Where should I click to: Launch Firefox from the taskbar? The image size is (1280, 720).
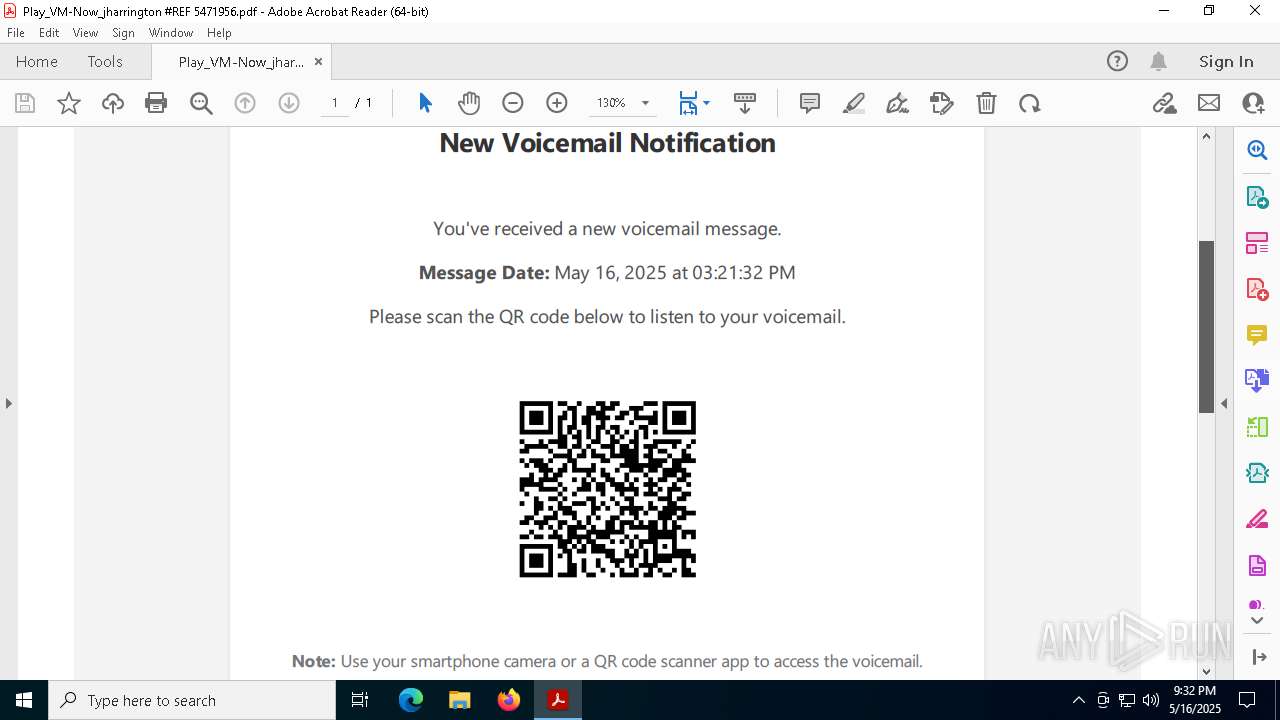pos(509,700)
